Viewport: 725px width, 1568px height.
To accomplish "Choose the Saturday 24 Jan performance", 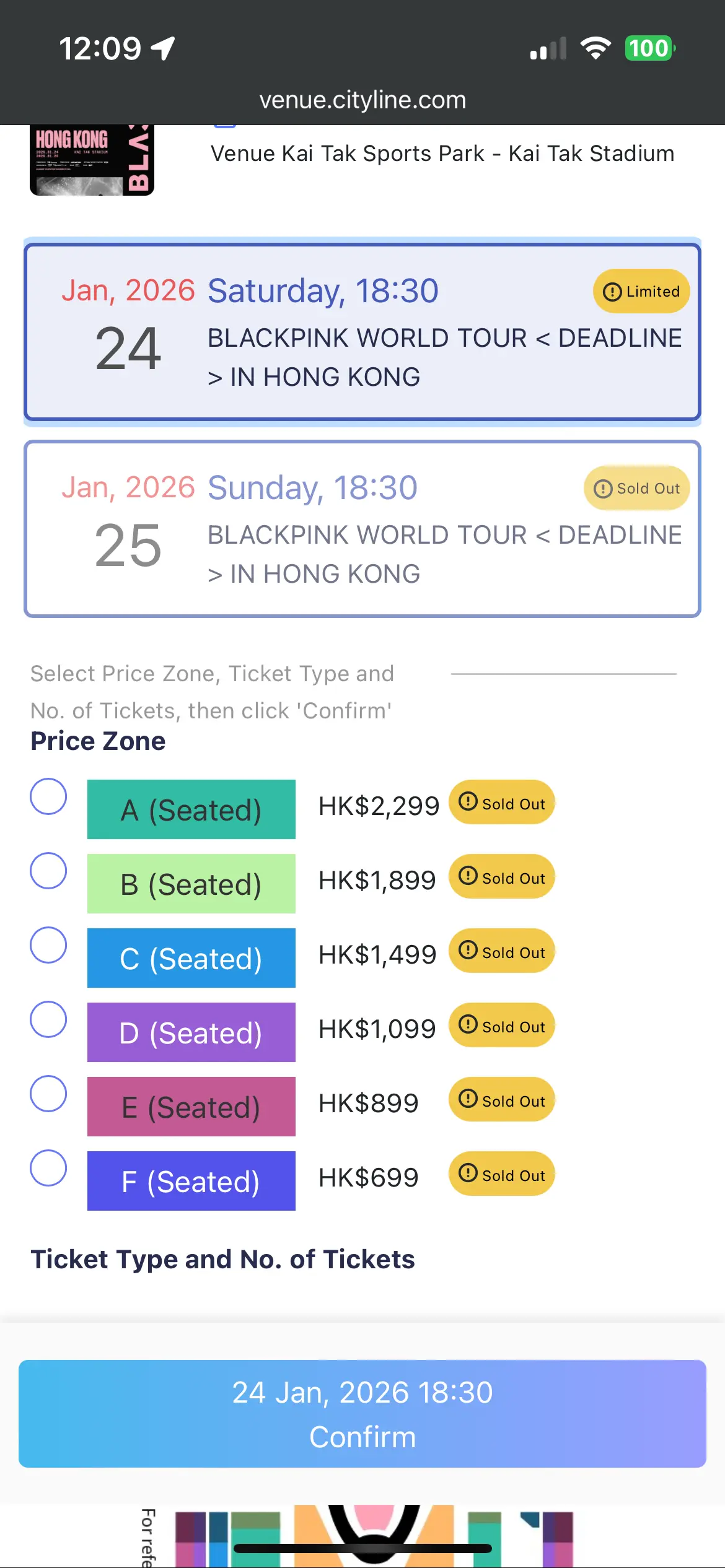I will click(362, 332).
